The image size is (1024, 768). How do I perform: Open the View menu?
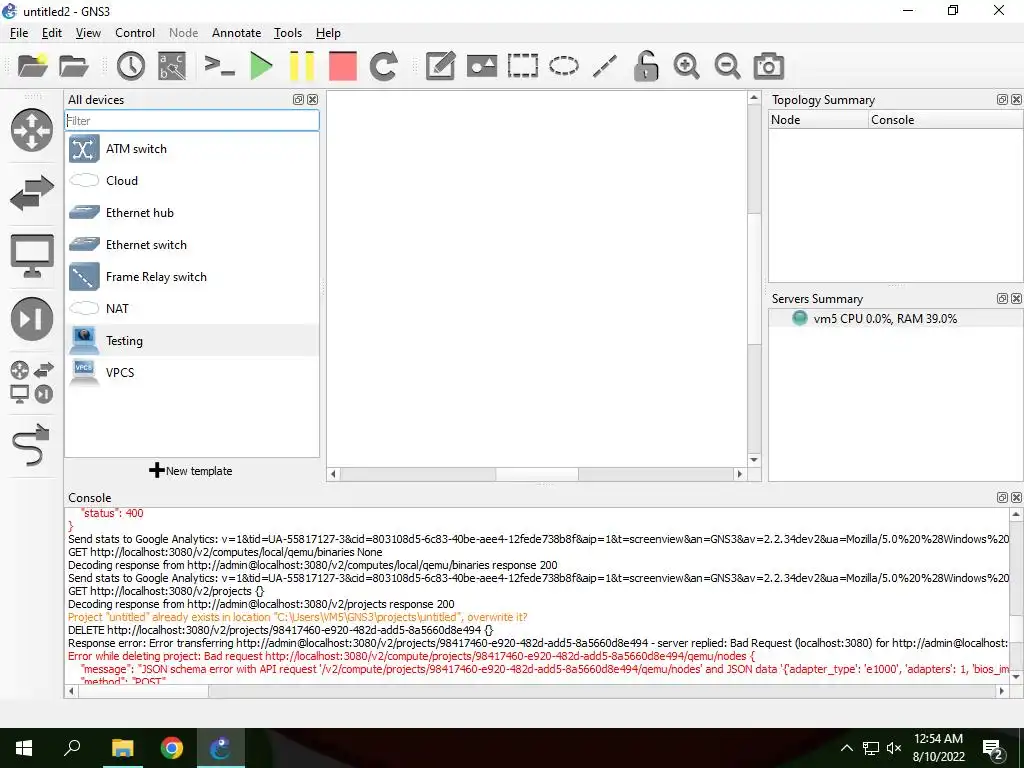[x=88, y=33]
